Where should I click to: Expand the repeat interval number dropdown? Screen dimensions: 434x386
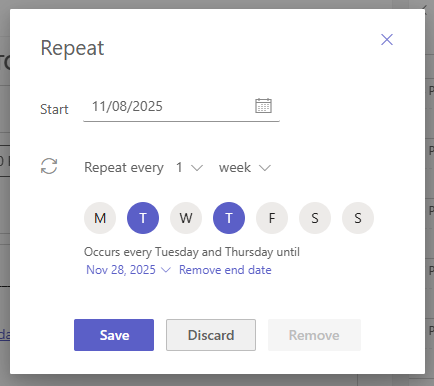tap(189, 167)
